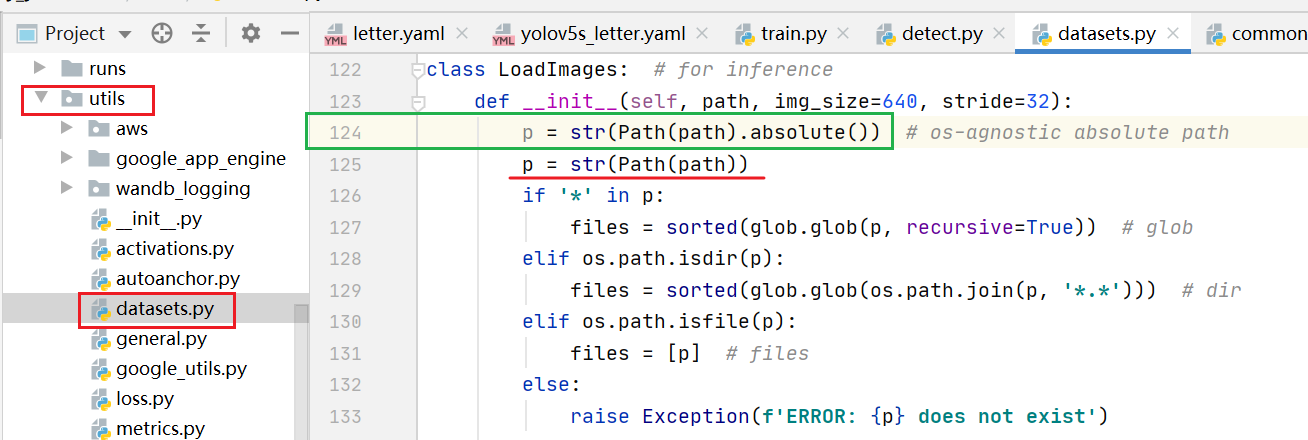Close the yolov5s_letter.yaml tab
The width and height of the screenshot is (1308, 440).
[x=704, y=34]
